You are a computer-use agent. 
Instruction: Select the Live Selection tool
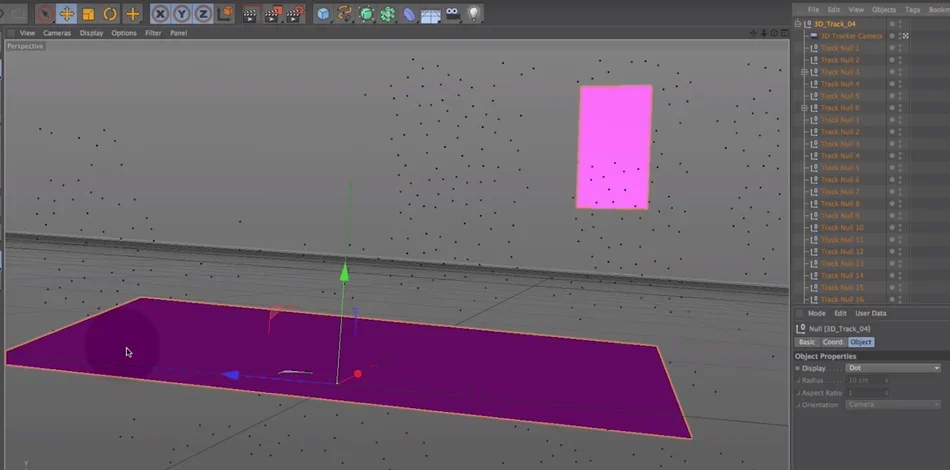(x=45, y=13)
